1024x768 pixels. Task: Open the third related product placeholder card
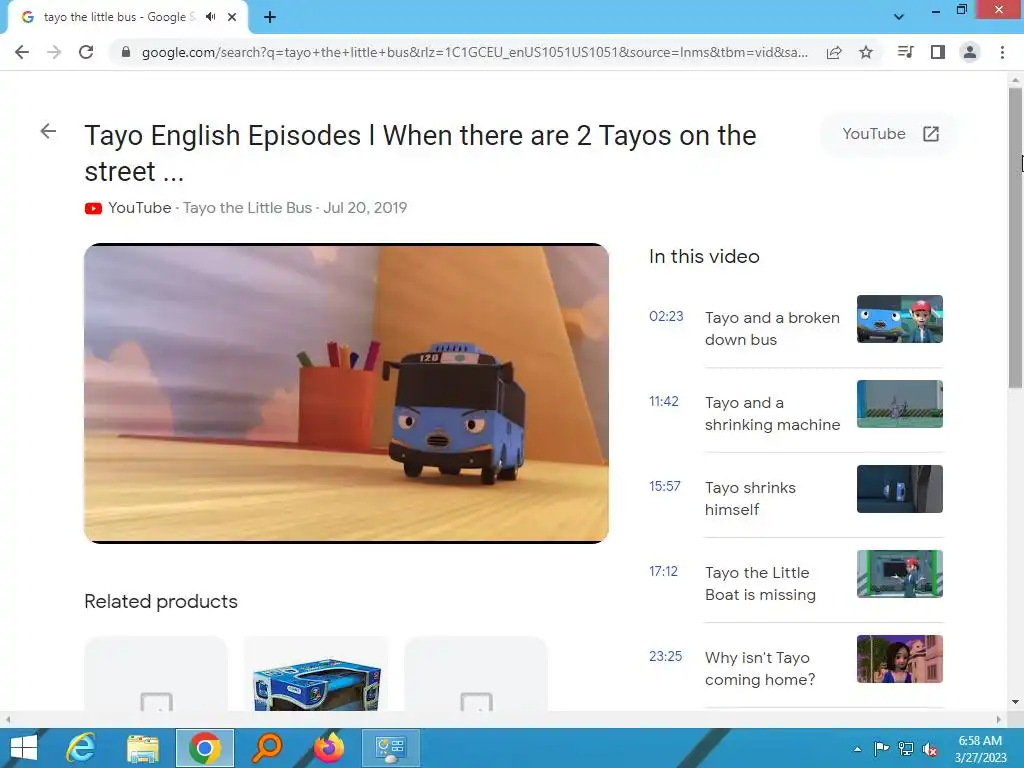[x=476, y=674]
